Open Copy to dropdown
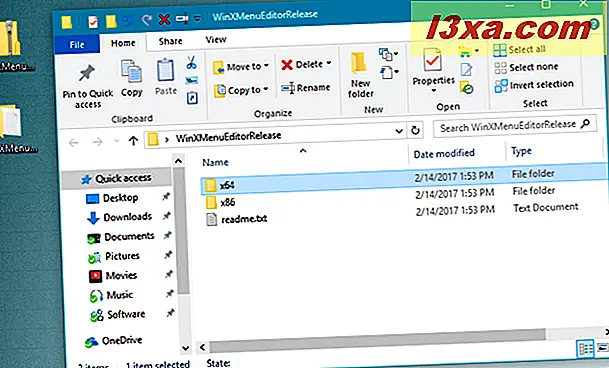The height and width of the screenshot is (368, 609). pyautogui.click(x=241, y=91)
